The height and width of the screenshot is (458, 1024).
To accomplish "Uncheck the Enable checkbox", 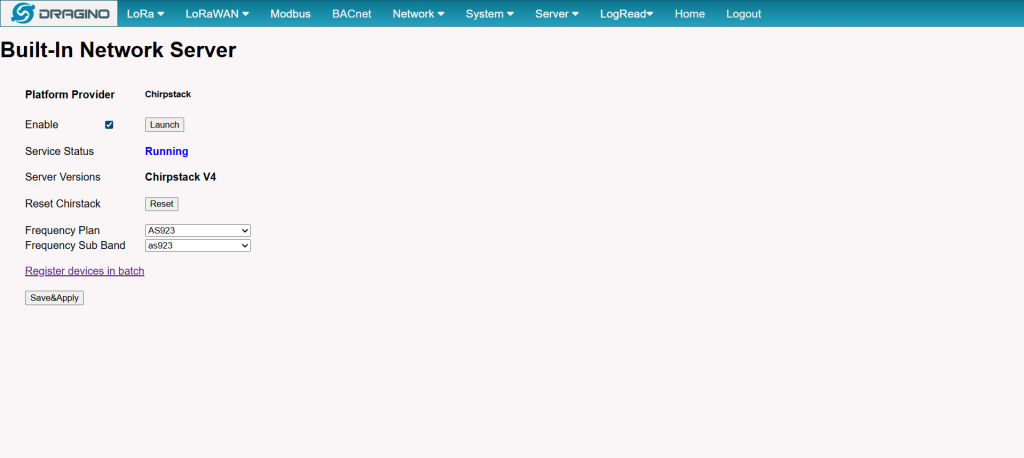I will pos(109,125).
